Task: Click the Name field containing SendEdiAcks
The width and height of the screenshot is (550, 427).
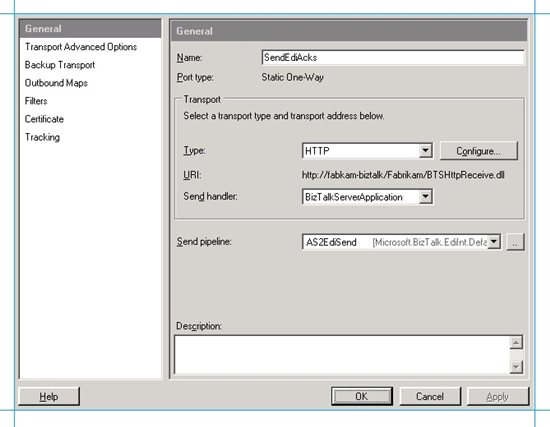Action: click(393, 58)
